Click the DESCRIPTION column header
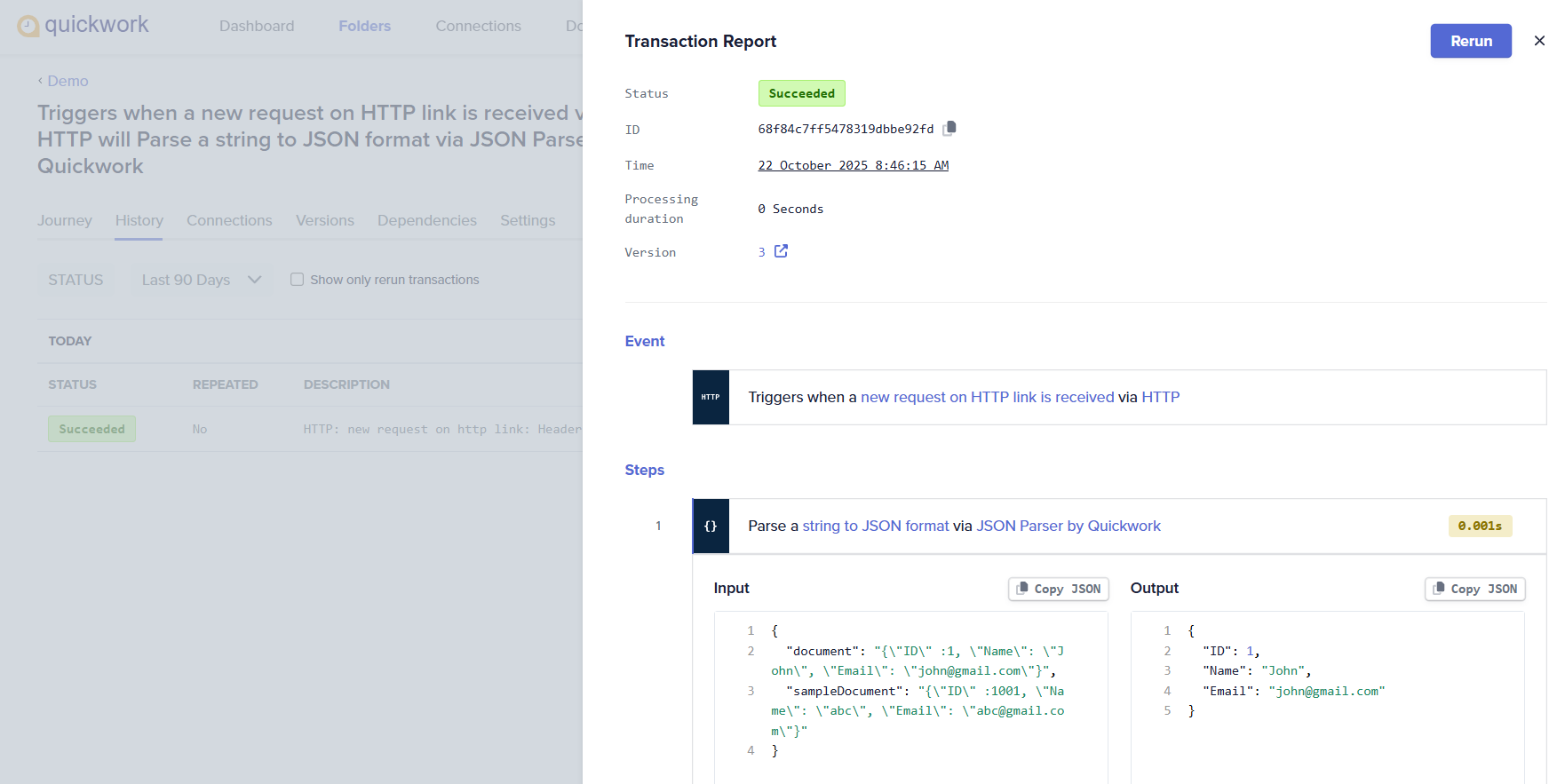The height and width of the screenshot is (784, 1565). pos(346,384)
